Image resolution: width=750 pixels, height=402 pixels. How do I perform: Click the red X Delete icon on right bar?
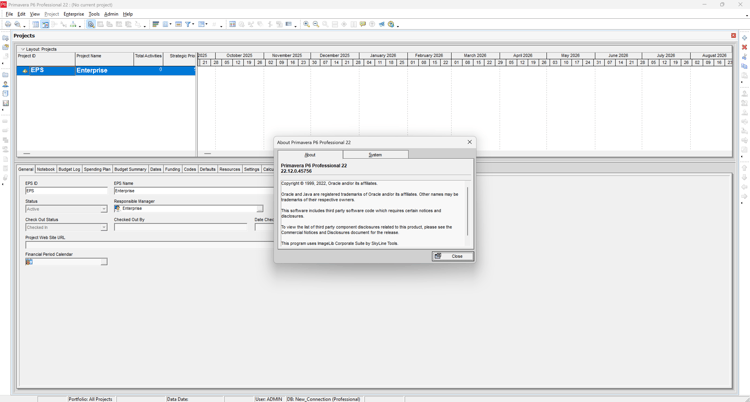pos(744,47)
